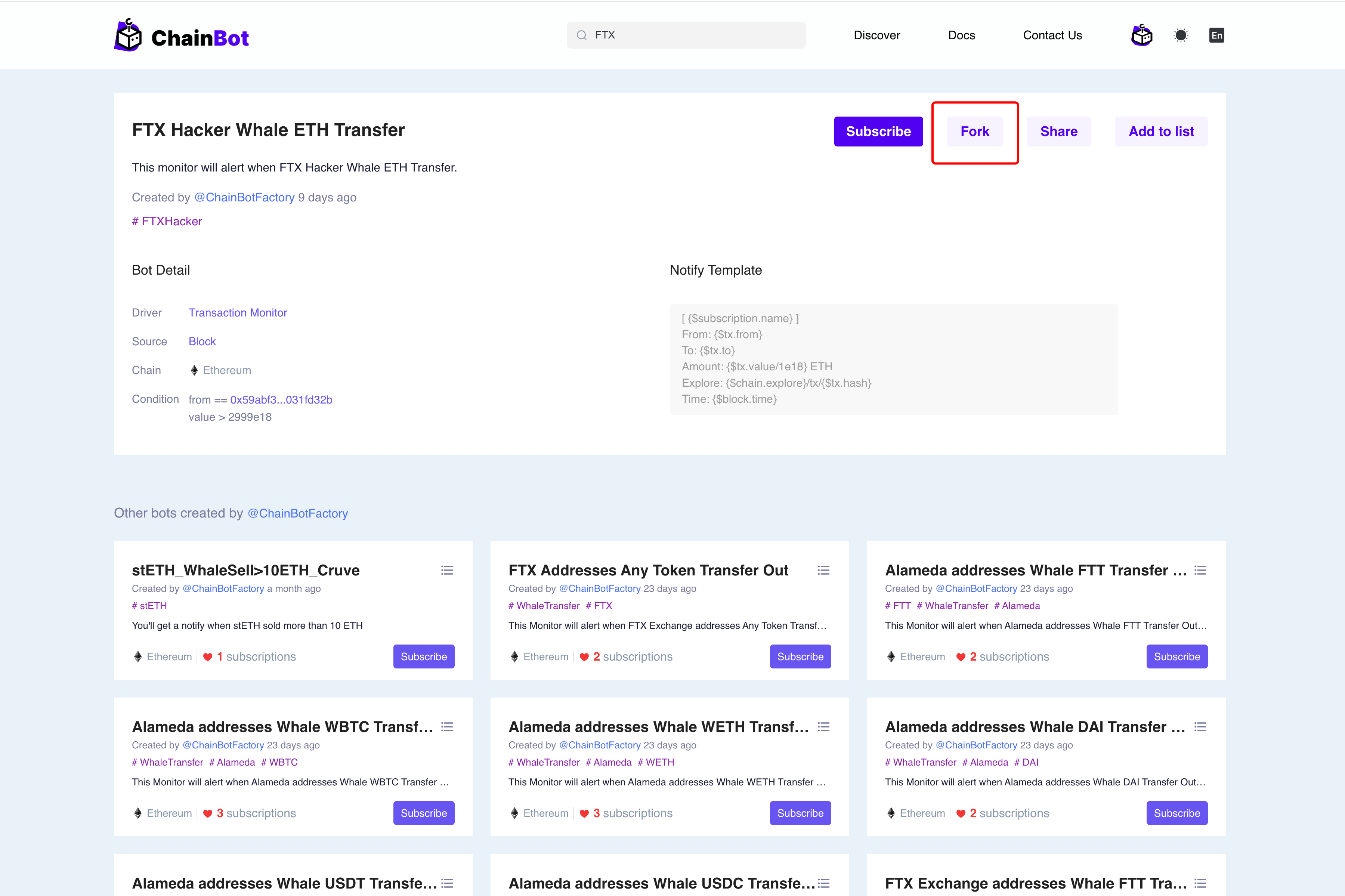Fork this bot
1345x896 pixels.
(x=975, y=132)
